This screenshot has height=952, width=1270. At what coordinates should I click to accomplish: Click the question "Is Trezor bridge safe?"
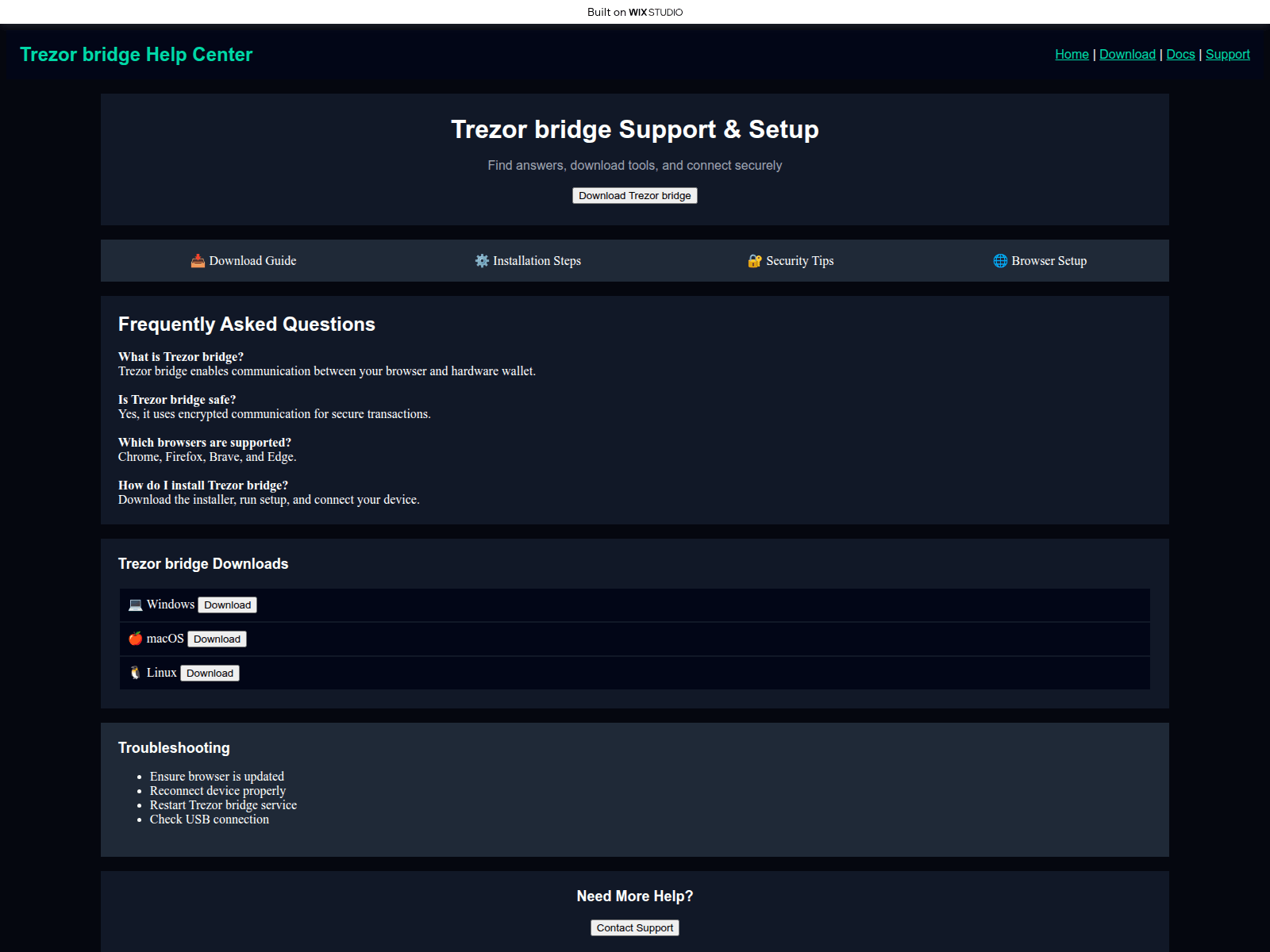(177, 400)
